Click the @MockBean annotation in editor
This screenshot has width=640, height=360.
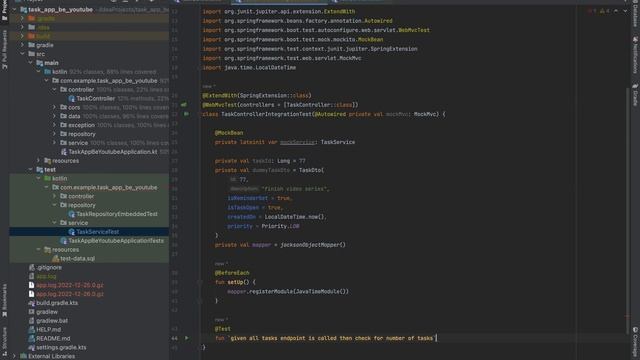point(229,133)
